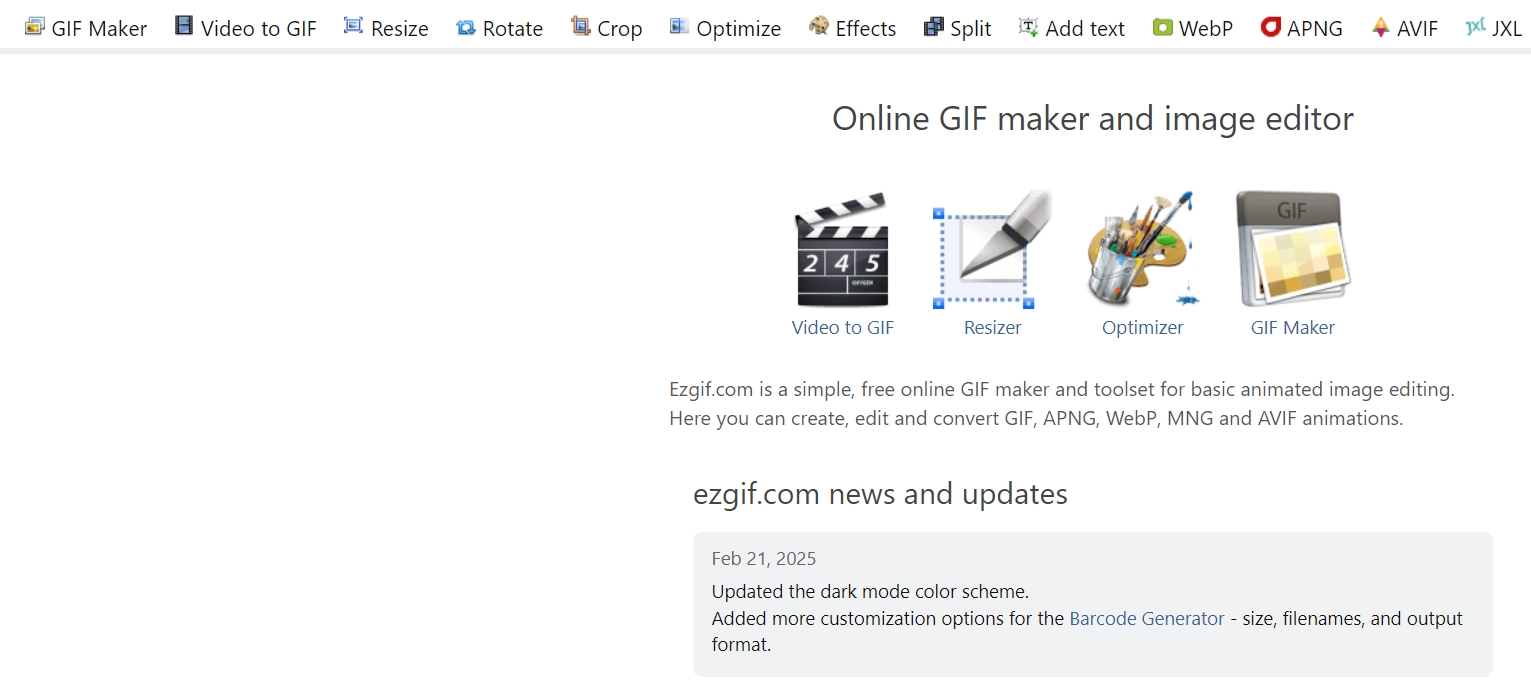Click the large Optimizer paint bucket image
The height and width of the screenshot is (681, 1531).
click(1142, 250)
